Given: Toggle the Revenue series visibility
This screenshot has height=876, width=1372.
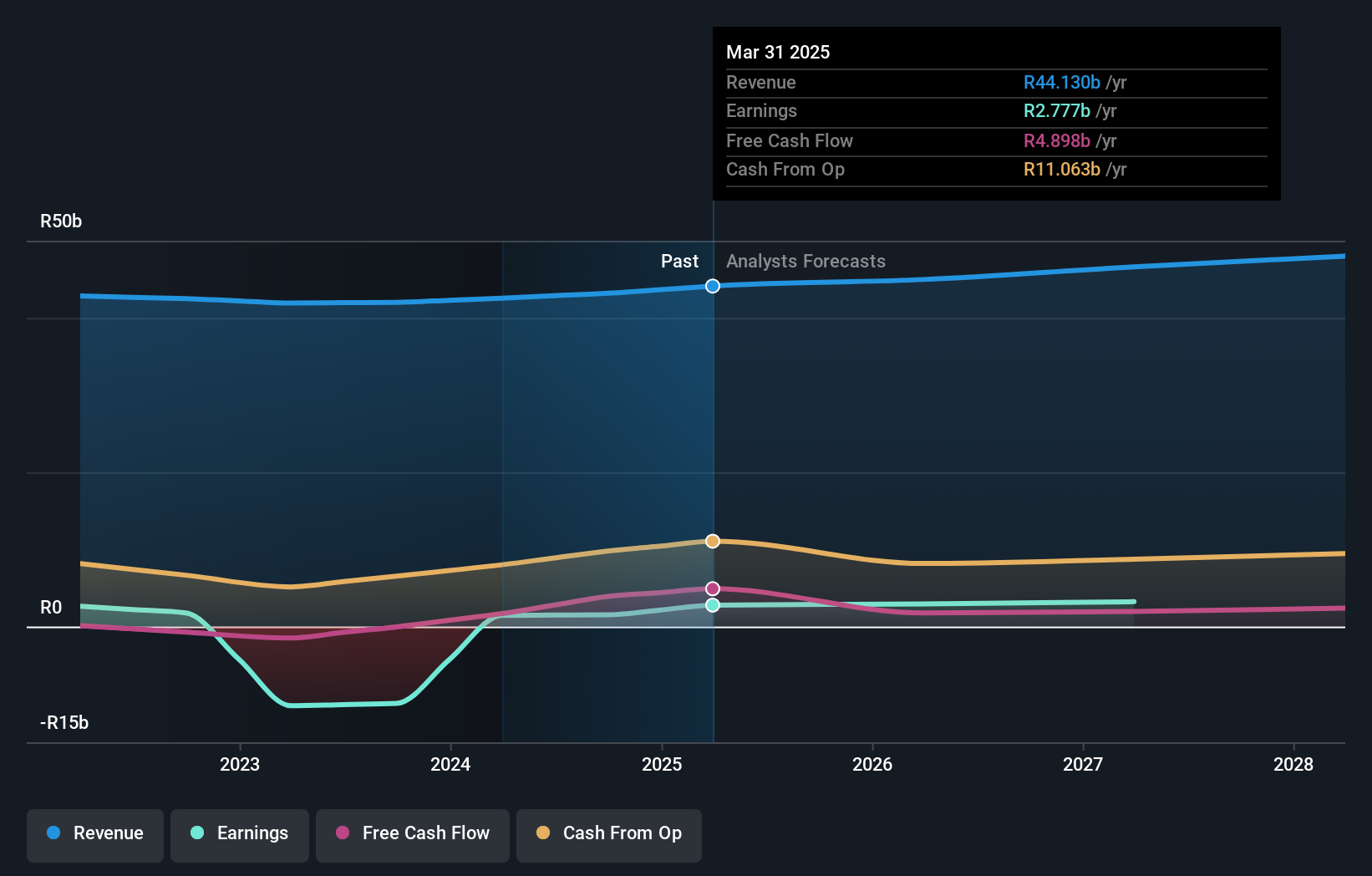Looking at the screenshot, I should (x=94, y=833).
